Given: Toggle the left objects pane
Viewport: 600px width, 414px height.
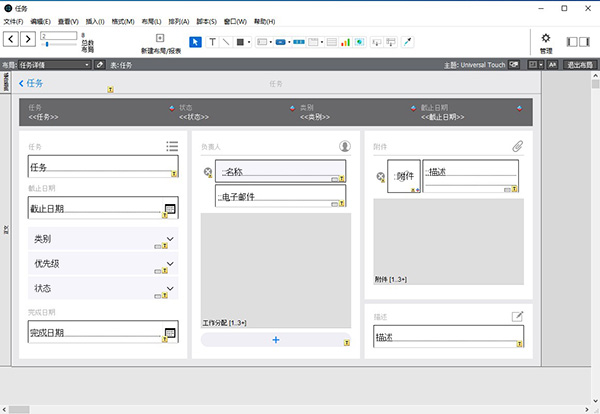Looking at the screenshot, I should point(572,42).
